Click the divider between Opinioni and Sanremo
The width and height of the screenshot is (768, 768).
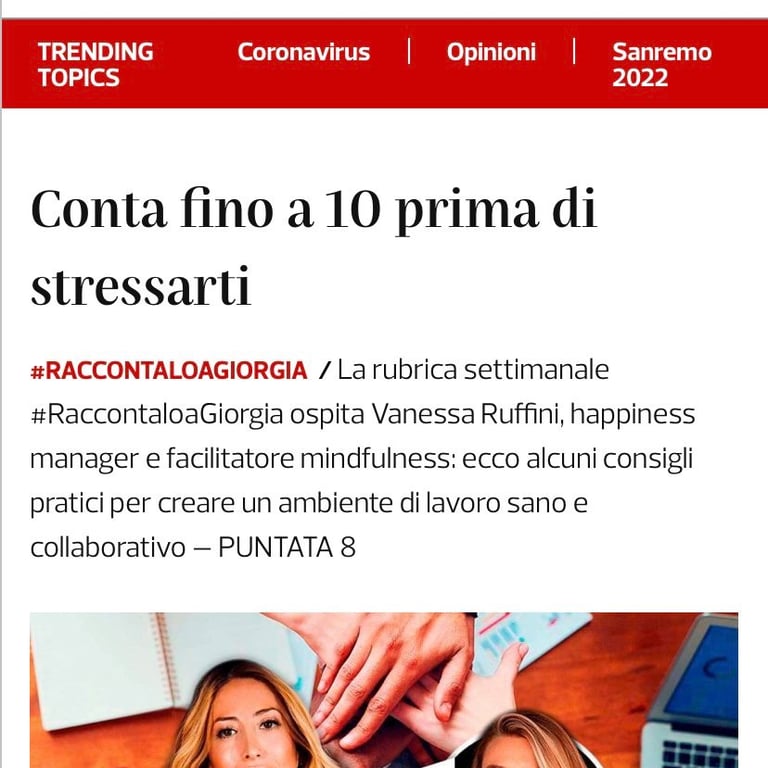pyautogui.click(x=574, y=51)
